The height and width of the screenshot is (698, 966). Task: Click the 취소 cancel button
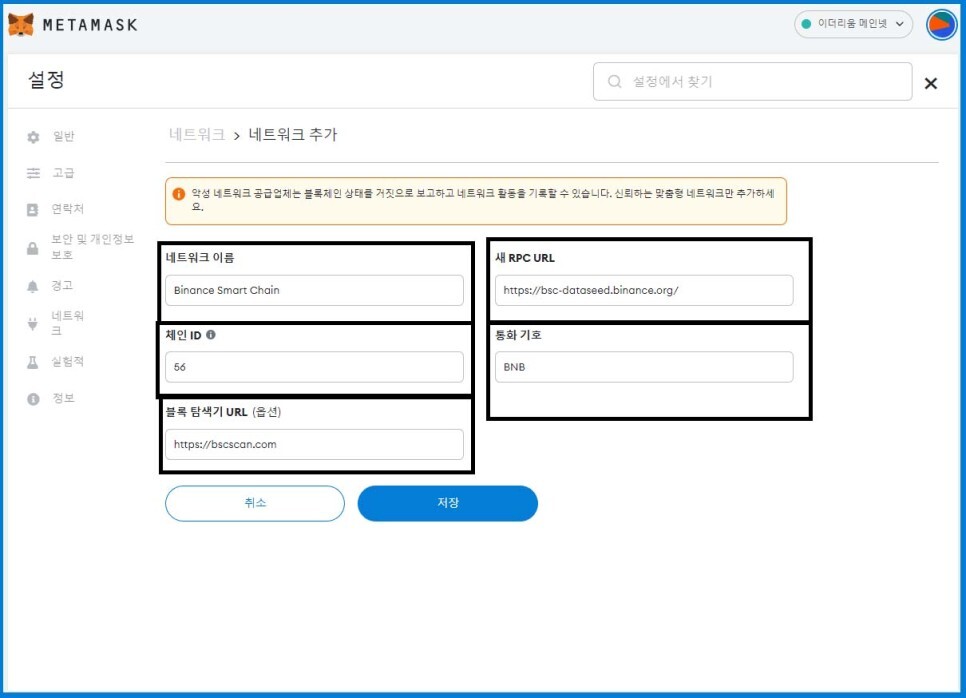tap(255, 503)
